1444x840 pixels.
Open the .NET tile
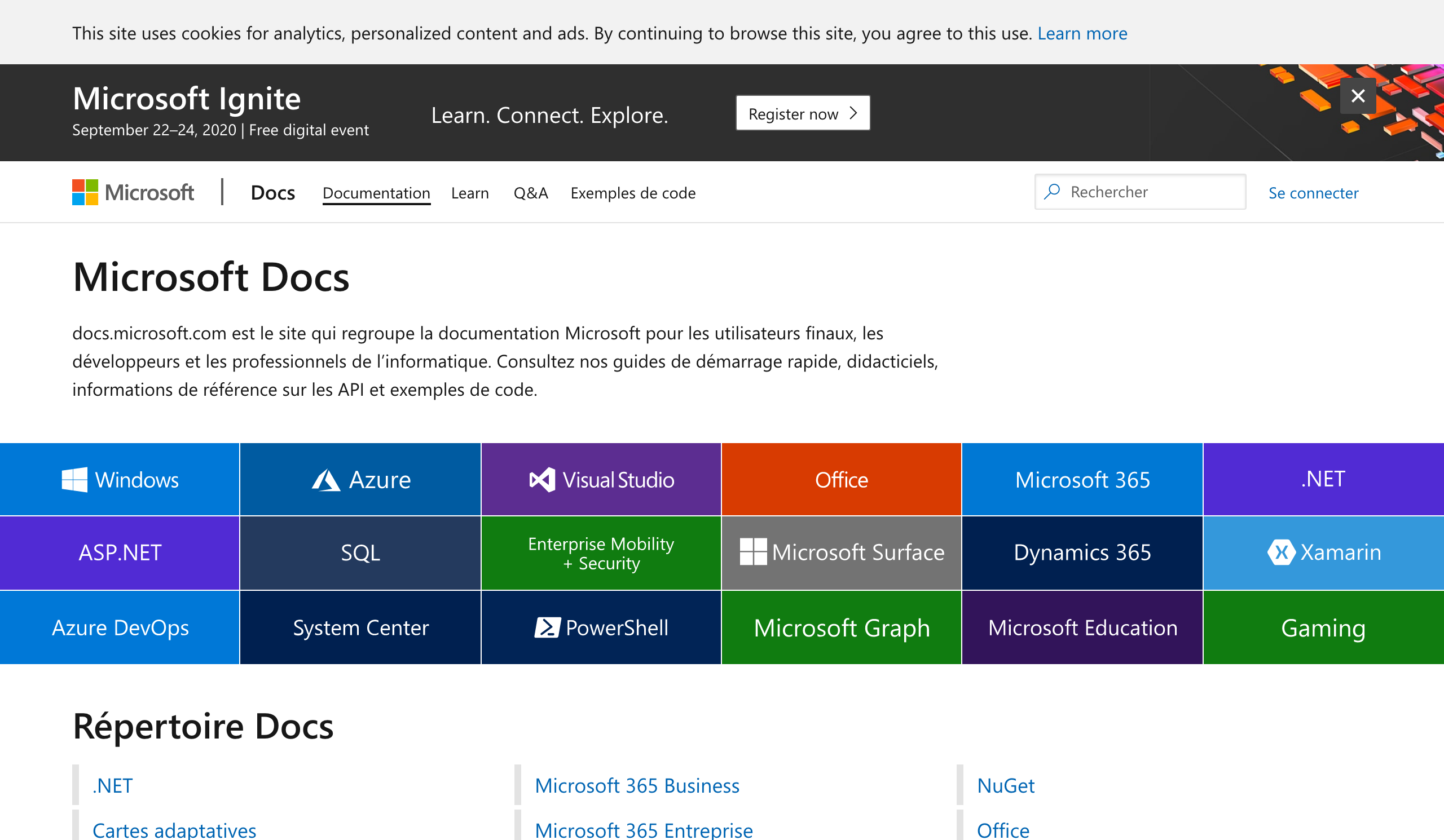pyautogui.click(x=1323, y=480)
